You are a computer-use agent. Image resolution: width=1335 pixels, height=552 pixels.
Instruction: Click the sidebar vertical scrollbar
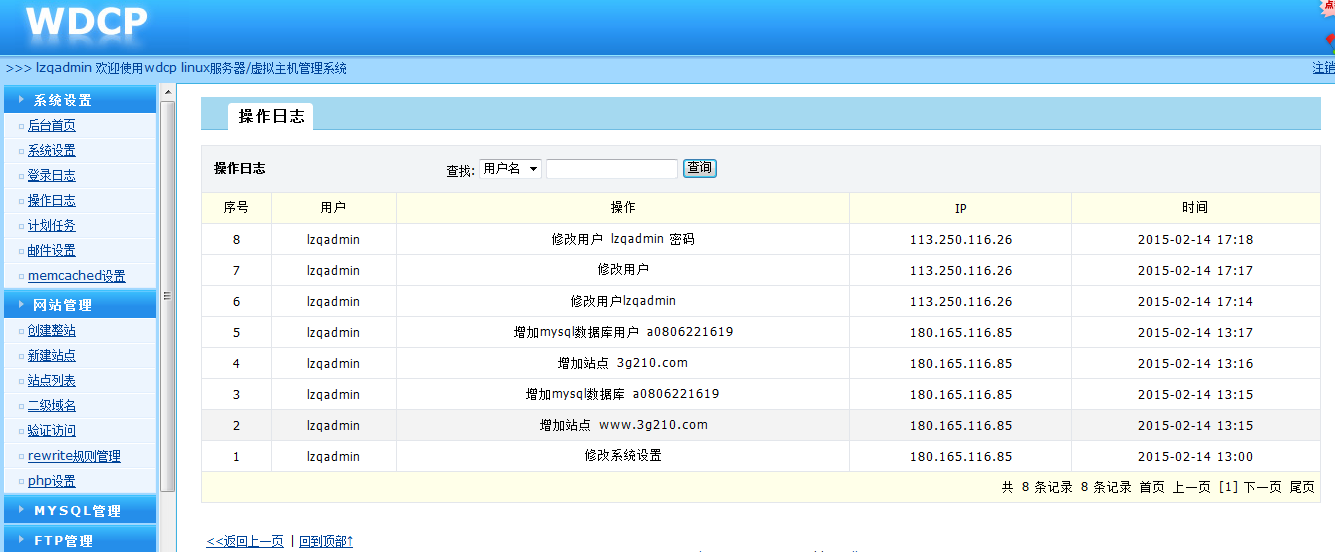[168, 296]
